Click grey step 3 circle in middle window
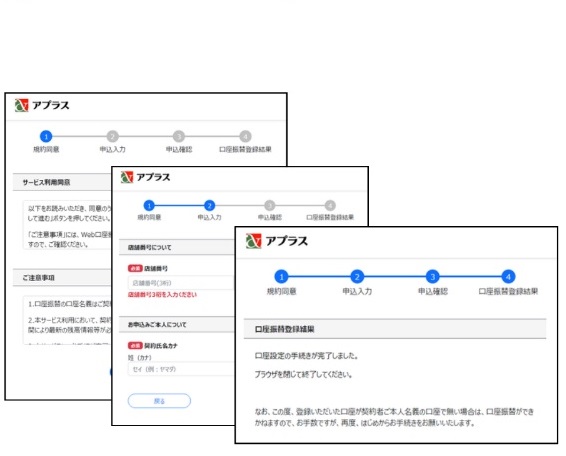Viewport: 566px width, 456px height. (270, 205)
